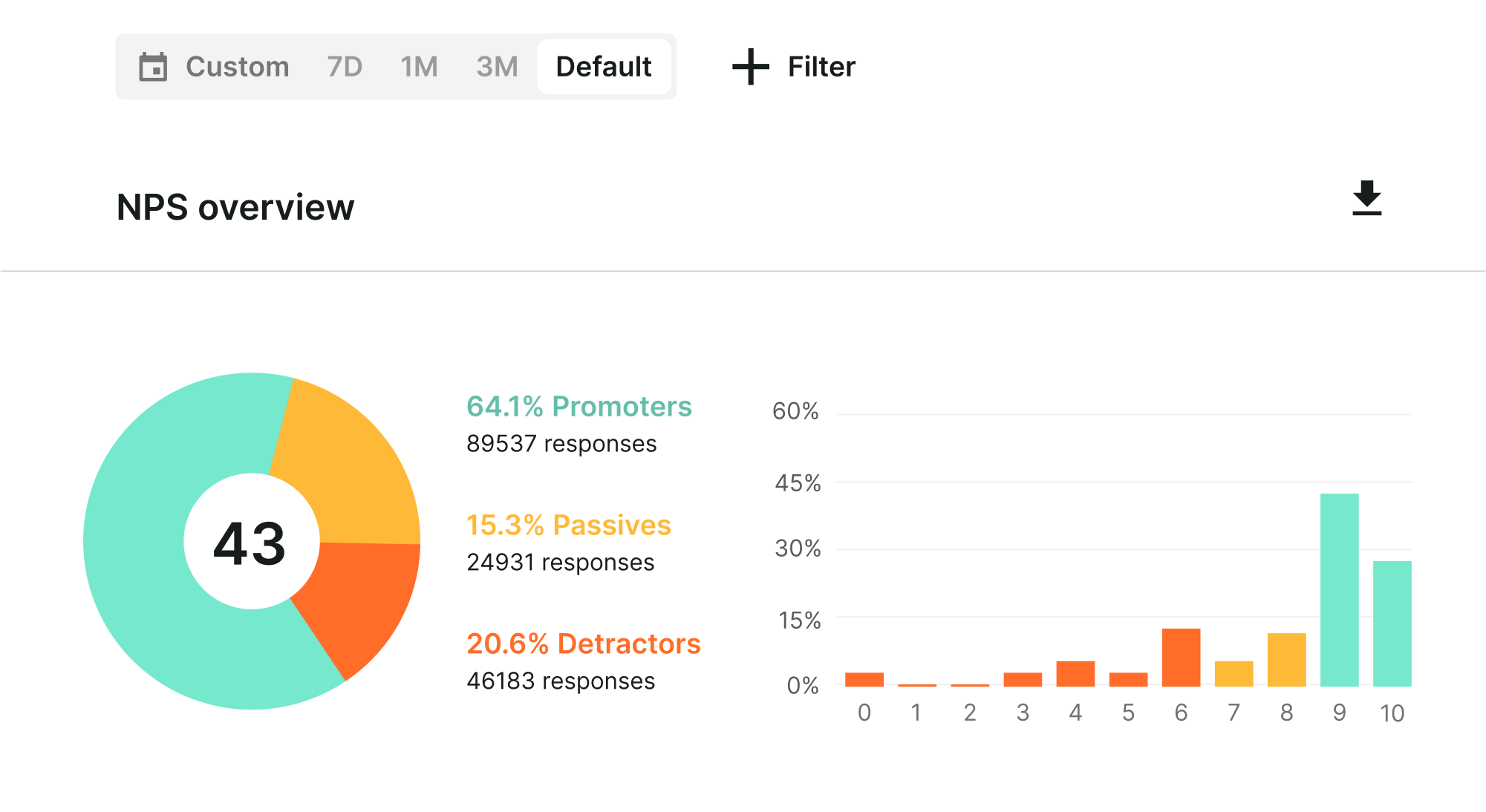Click the score 9 bar in chart
The height and width of the screenshot is (812, 1486).
point(1339,590)
